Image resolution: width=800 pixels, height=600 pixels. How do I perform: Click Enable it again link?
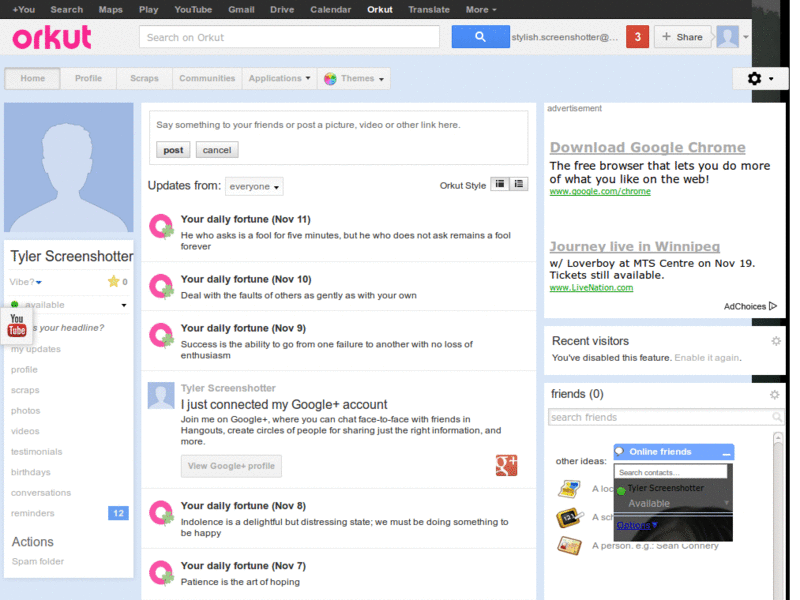[x=707, y=358]
